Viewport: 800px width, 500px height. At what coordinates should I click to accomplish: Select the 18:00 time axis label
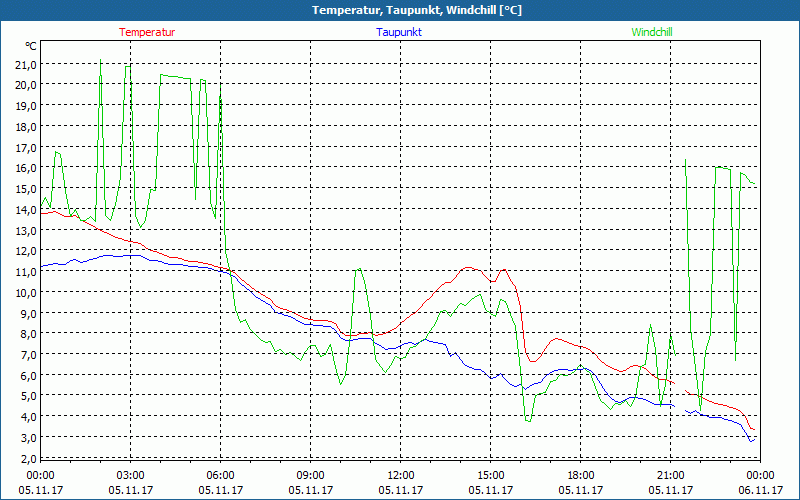(581, 475)
